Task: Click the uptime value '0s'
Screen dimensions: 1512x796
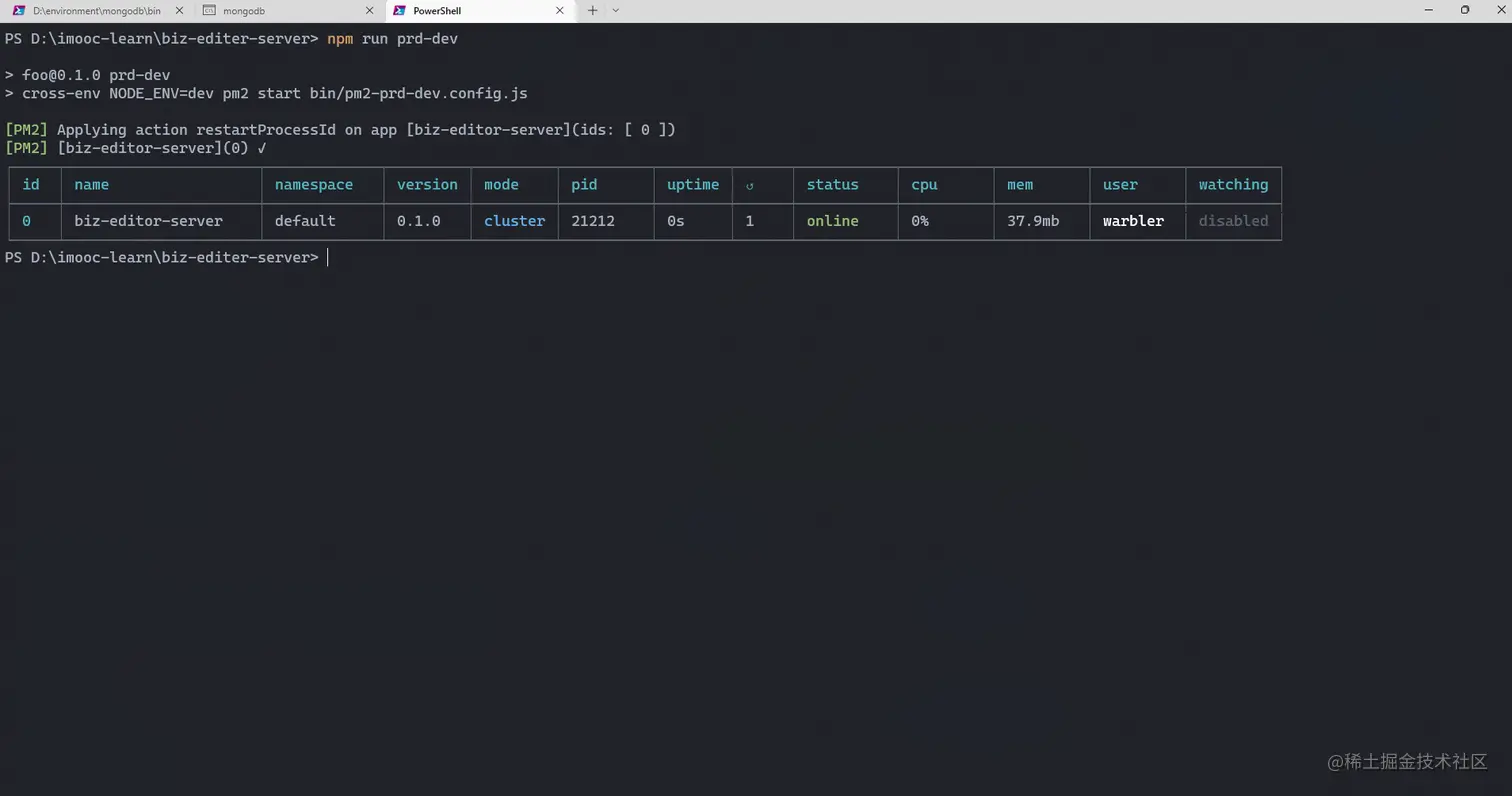Action: tap(676, 221)
